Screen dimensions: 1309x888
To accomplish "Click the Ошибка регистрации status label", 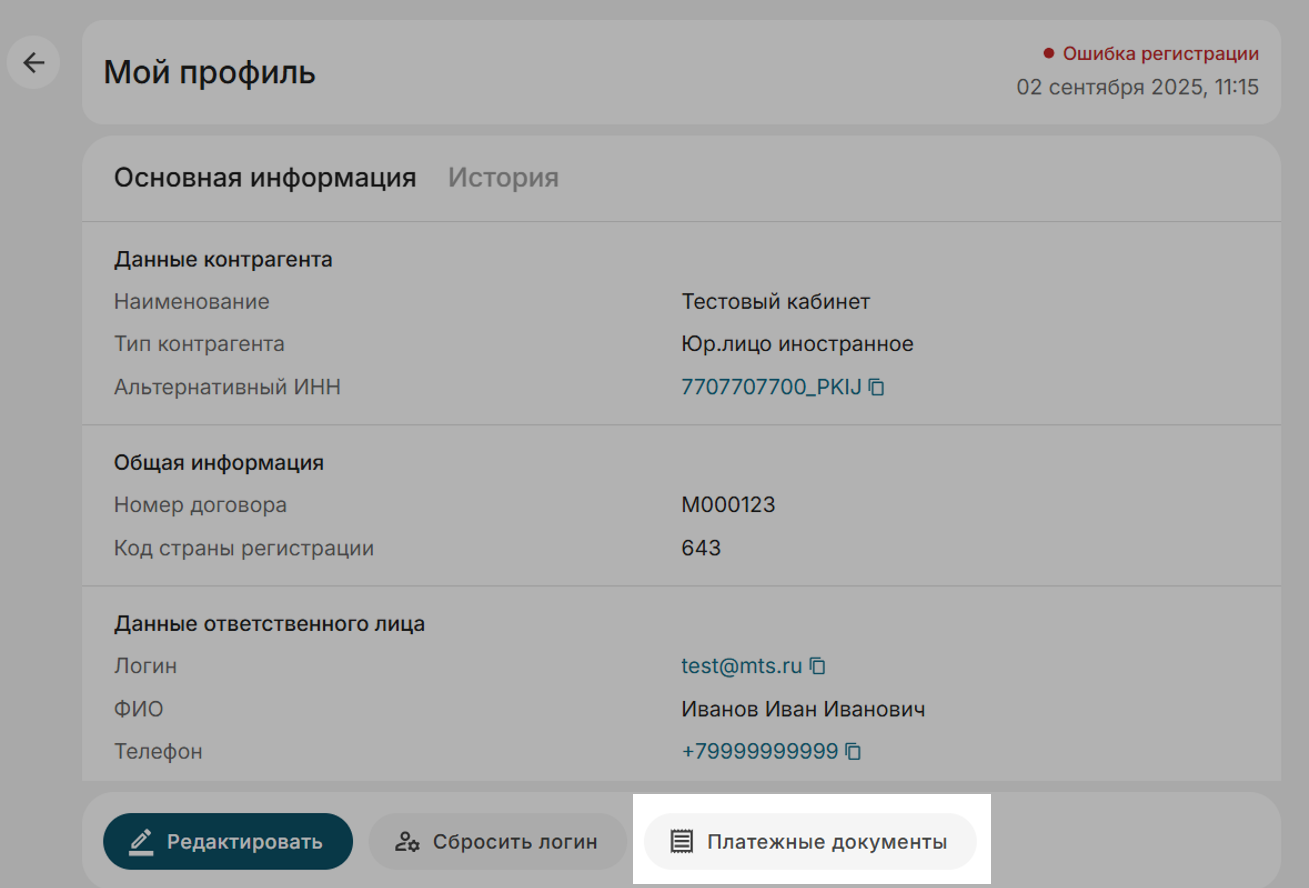I will (x=1159, y=54).
